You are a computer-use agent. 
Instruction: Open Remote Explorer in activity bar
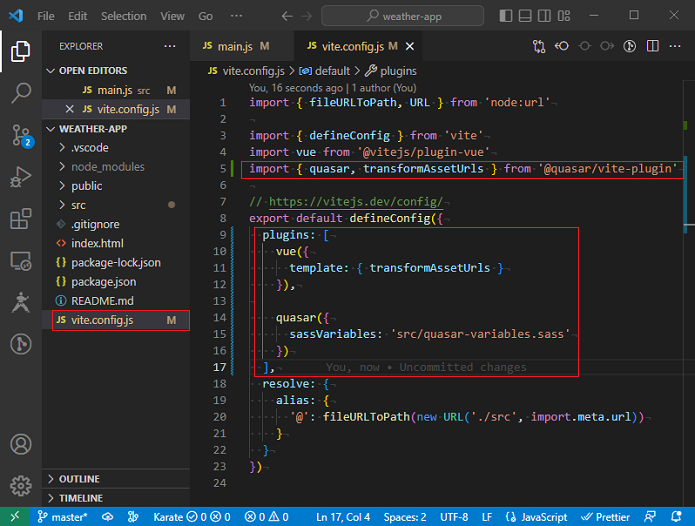pos(20,261)
